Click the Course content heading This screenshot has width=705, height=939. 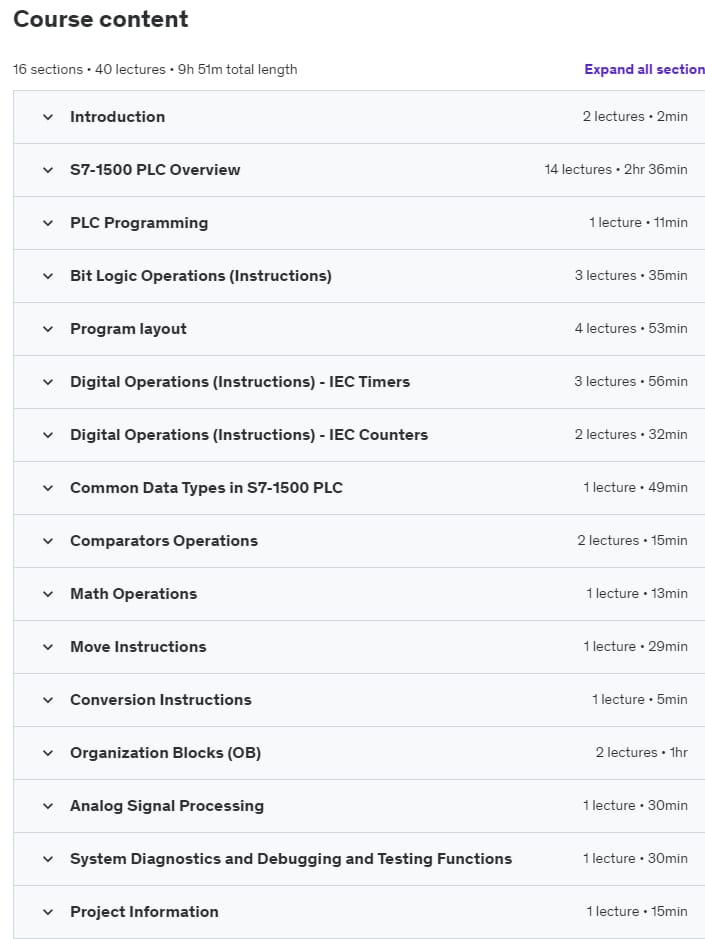[x=101, y=19]
